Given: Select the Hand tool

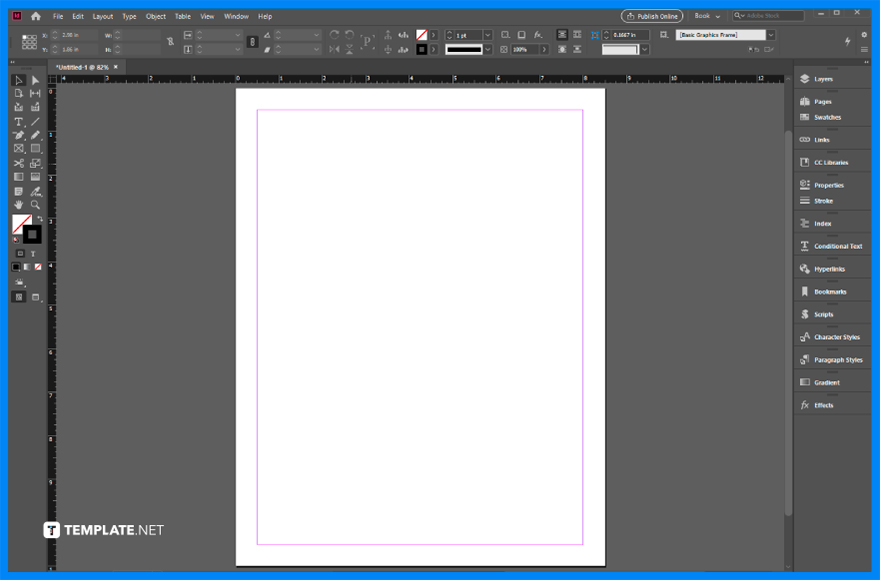Looking at the screenshot, I should (x=18, y=206).
